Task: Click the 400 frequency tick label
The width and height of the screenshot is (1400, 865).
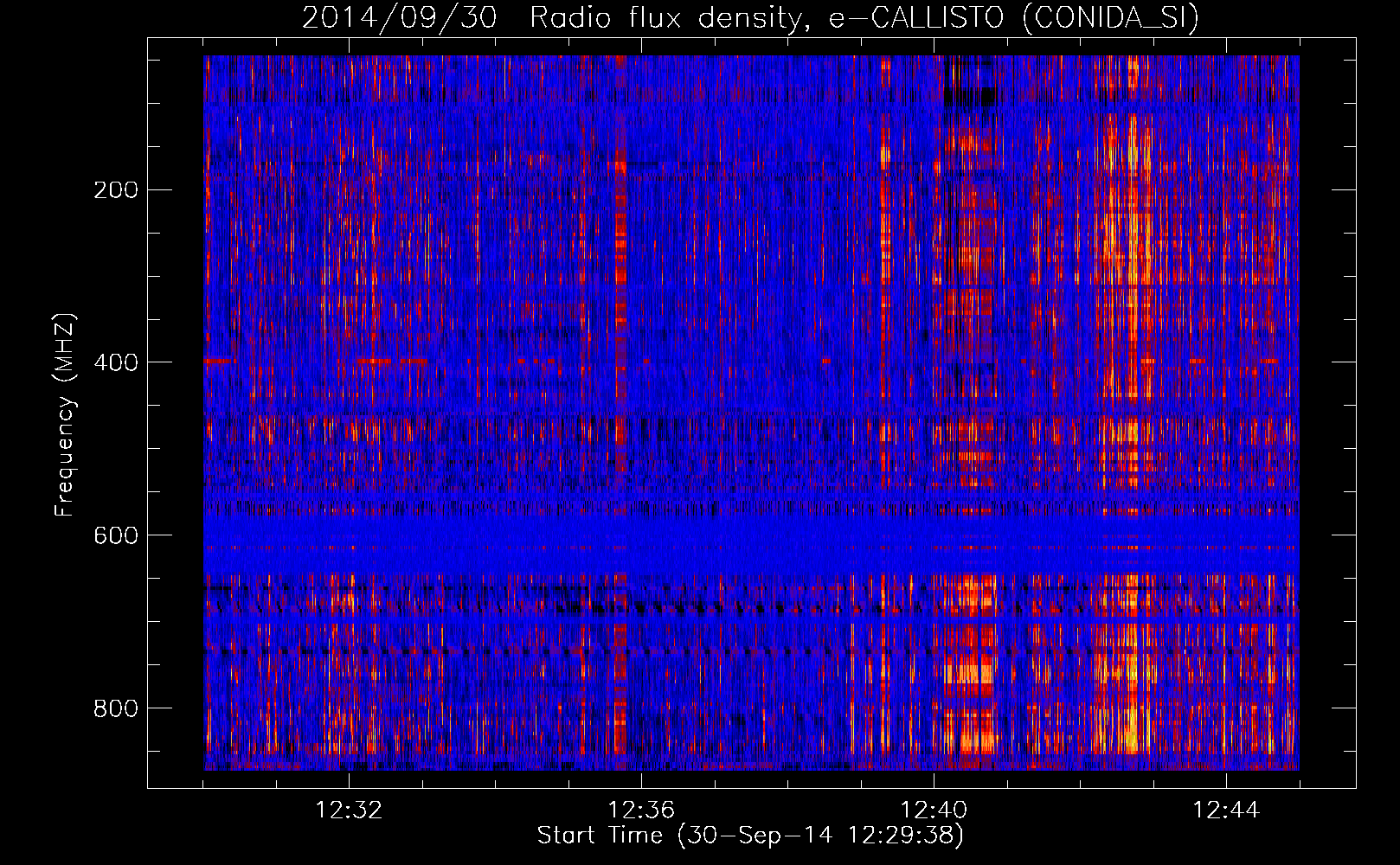Action: 116,362
